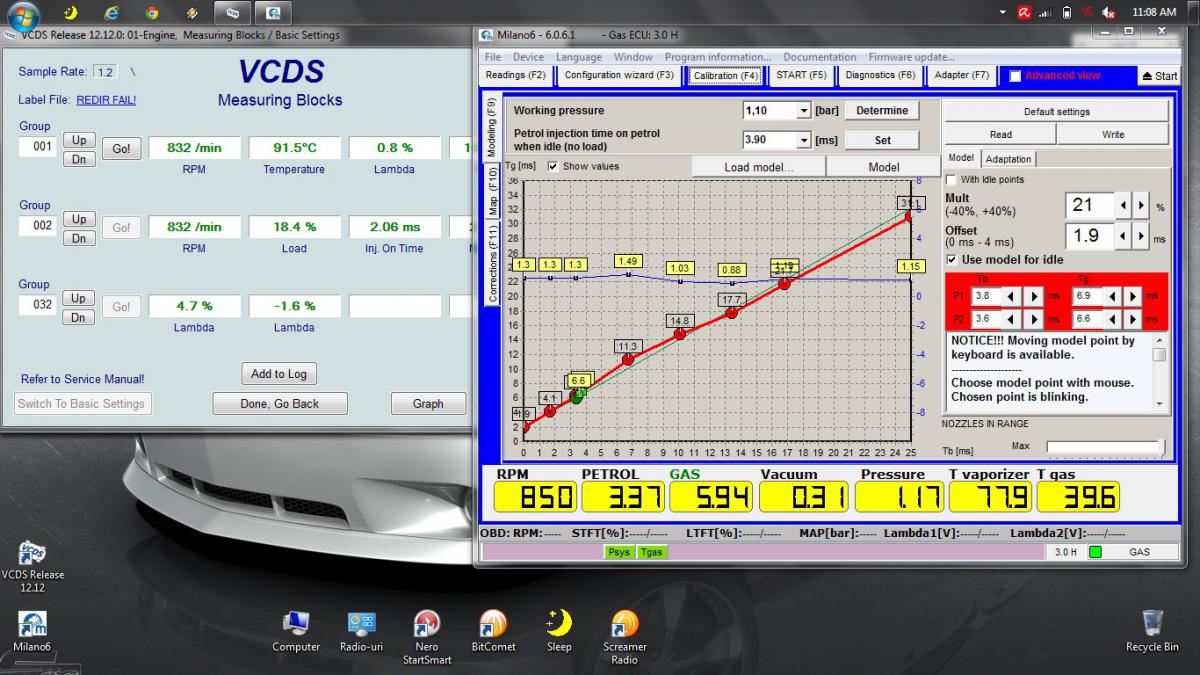Image resolution: width=1200 pixels, height=675 pixels.
Task: Open the Petrol injection time dropdown
Action: pyautogui.click(x=804, y=141)
